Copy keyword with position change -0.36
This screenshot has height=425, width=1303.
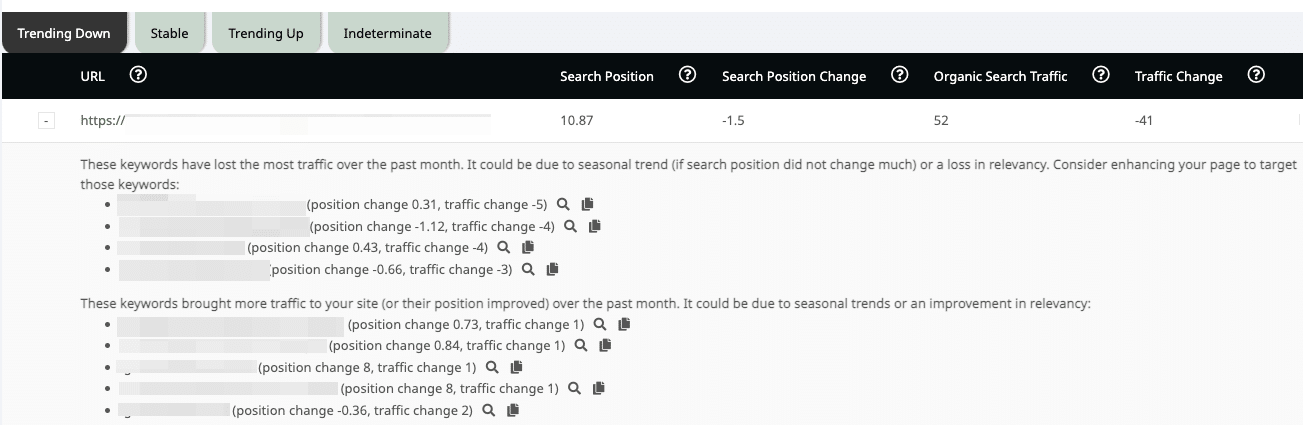513,410
